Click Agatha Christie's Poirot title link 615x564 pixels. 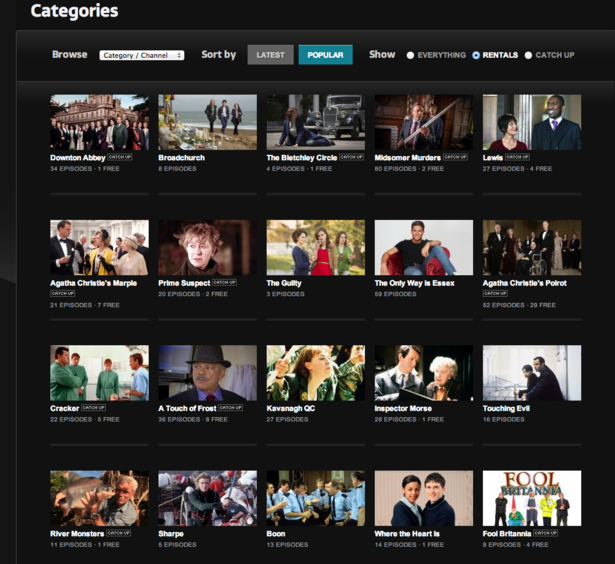pos(525,283)
